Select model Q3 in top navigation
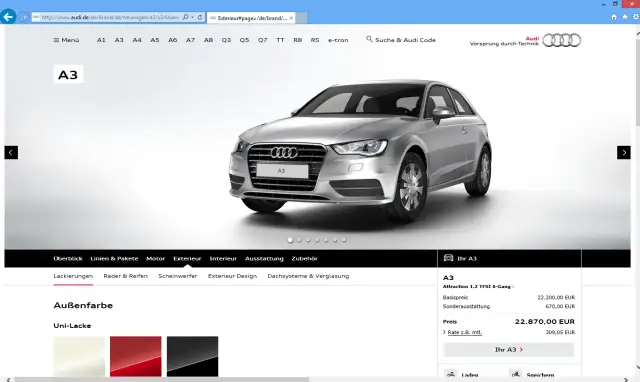This screenshot has width=640, height=382. click(x=226, y=40)
